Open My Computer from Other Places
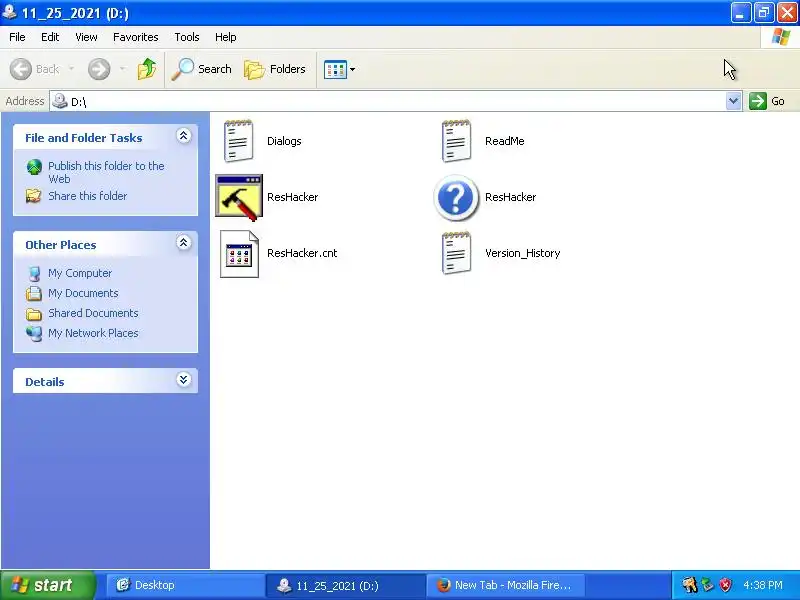 [x=80, y=273]
